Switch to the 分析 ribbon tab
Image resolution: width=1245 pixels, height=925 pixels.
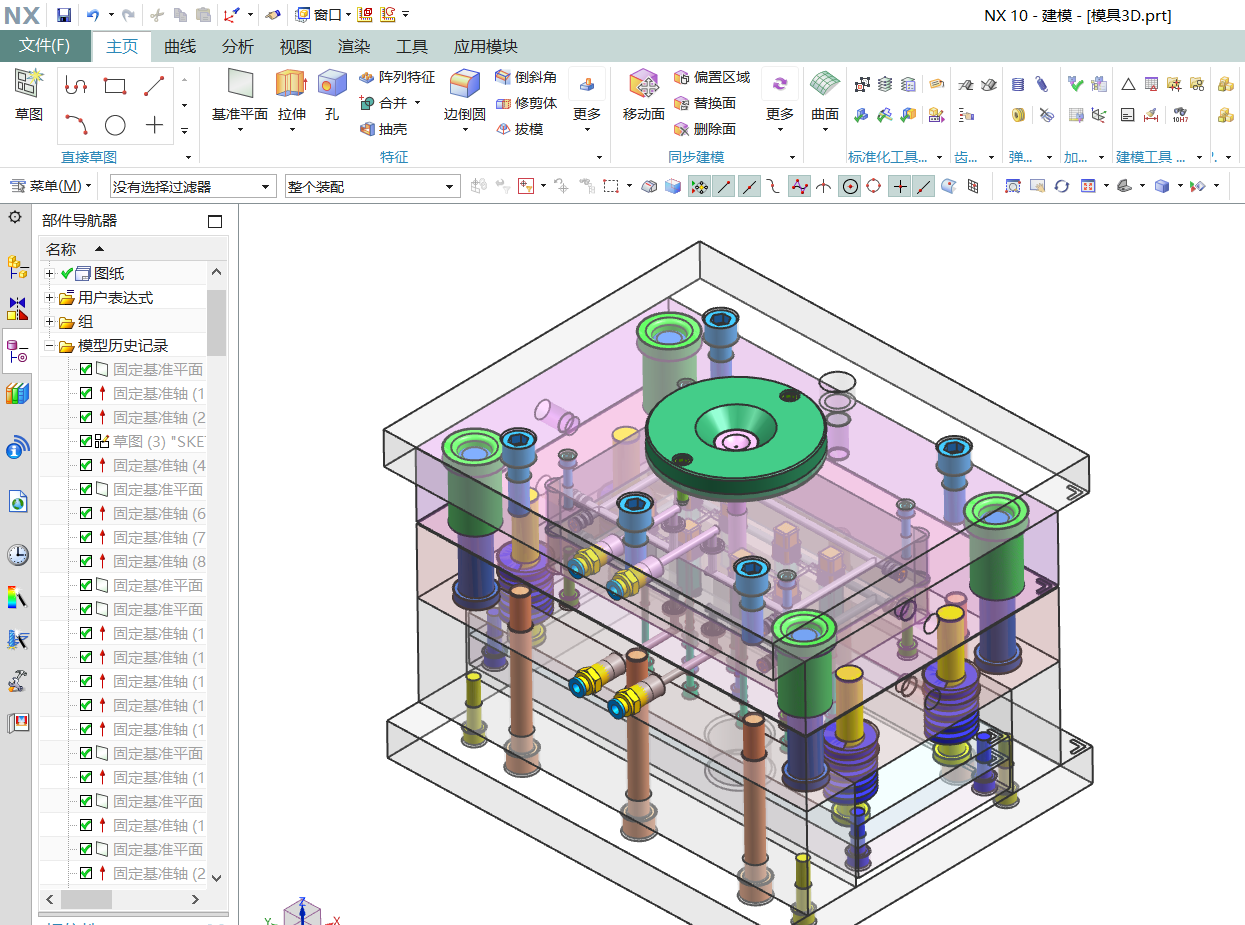[238, 46]
